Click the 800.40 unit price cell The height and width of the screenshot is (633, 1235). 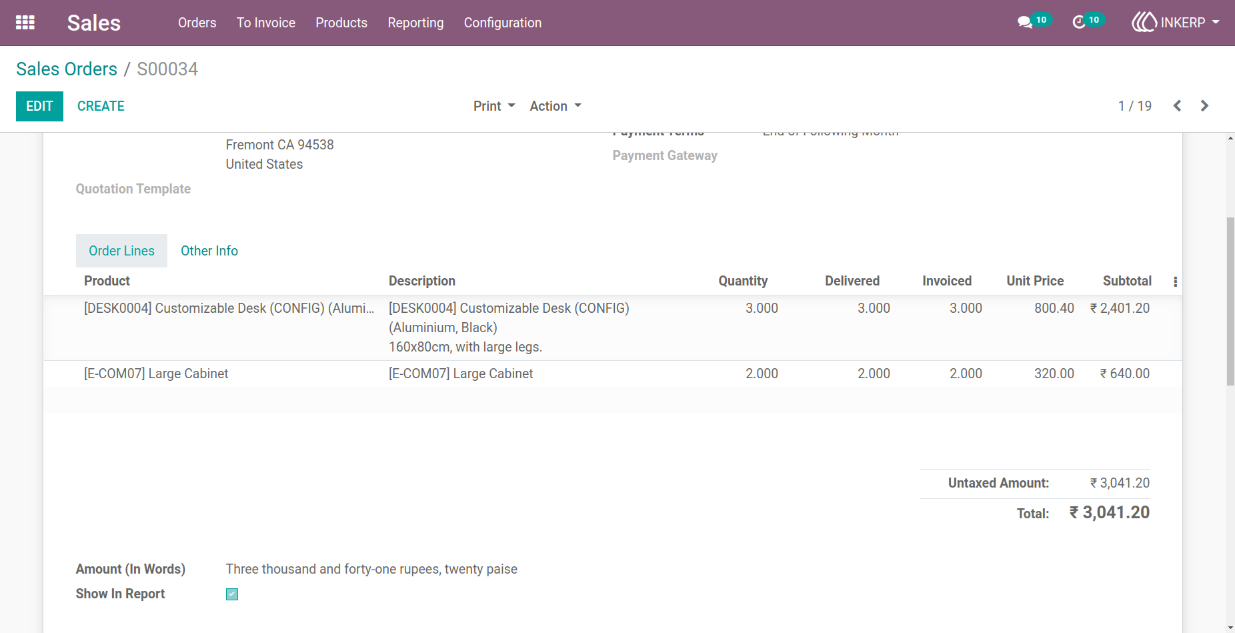point(1054,309)
